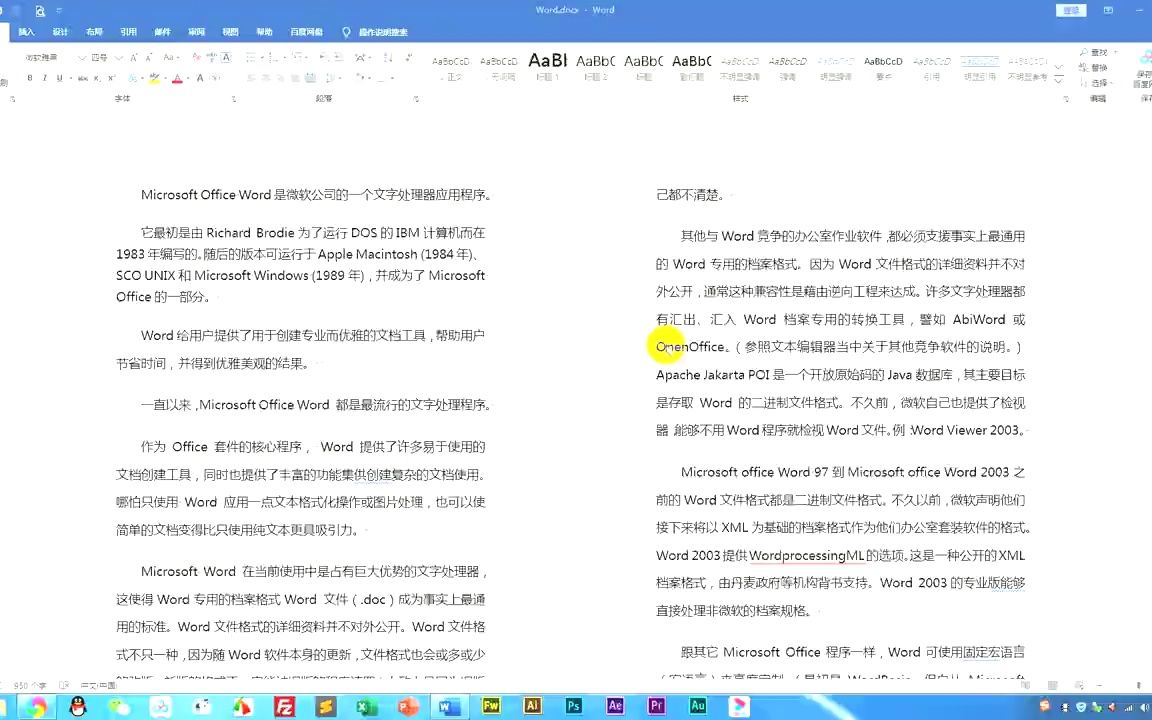This screenshot has width=1152, height=720.
Task: Toggle underline formatting
Action: pyautogui.click(x=59, y=78)
